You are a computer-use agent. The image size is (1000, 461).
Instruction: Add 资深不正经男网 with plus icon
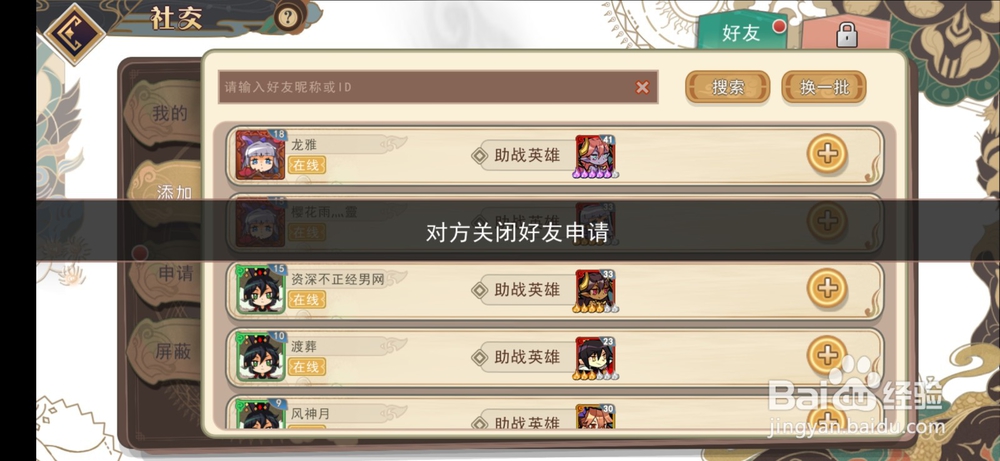click(827, 288)
